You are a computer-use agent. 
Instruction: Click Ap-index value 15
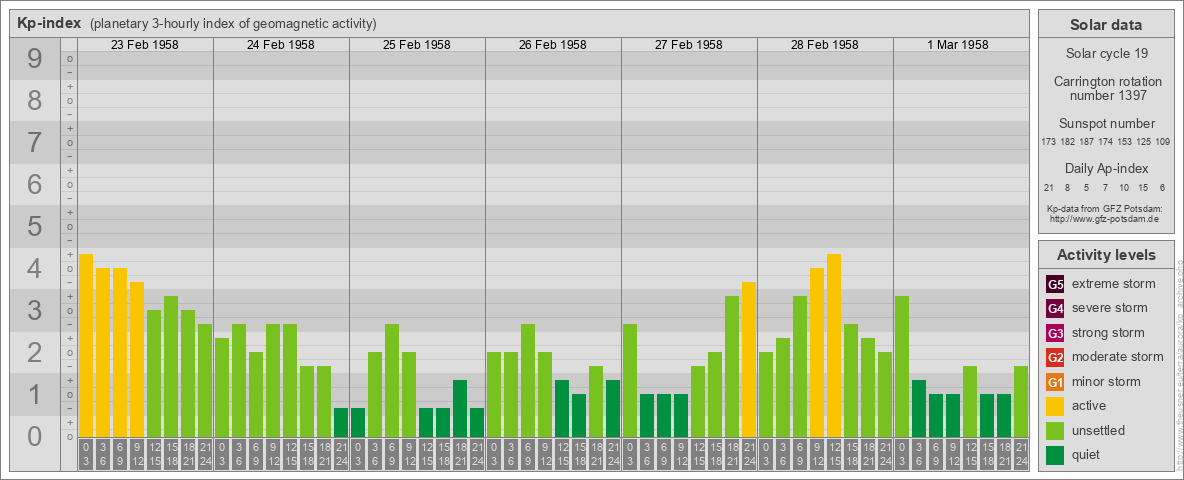(1144, 187)
